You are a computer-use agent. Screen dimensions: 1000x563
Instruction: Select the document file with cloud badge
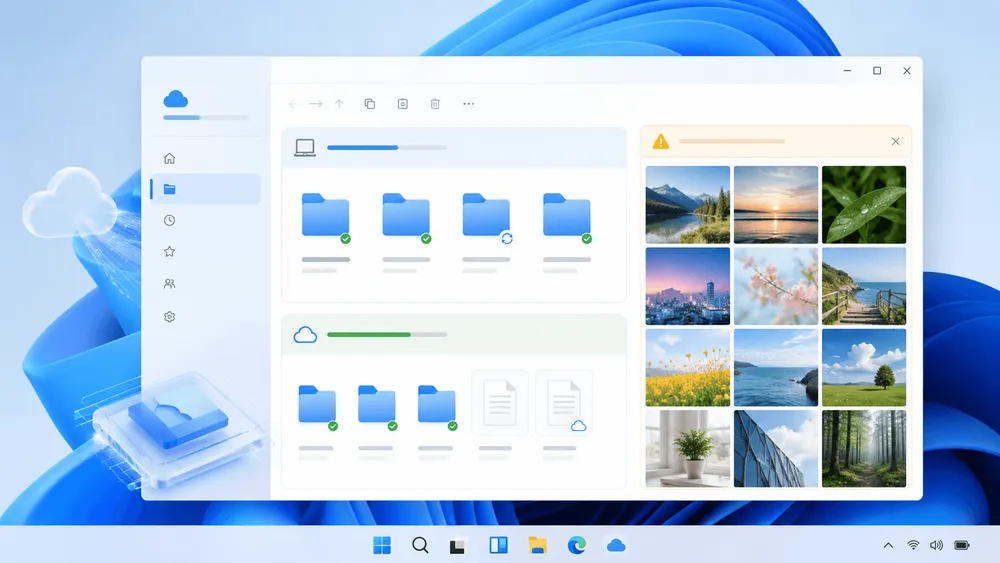tap(564, 403)
